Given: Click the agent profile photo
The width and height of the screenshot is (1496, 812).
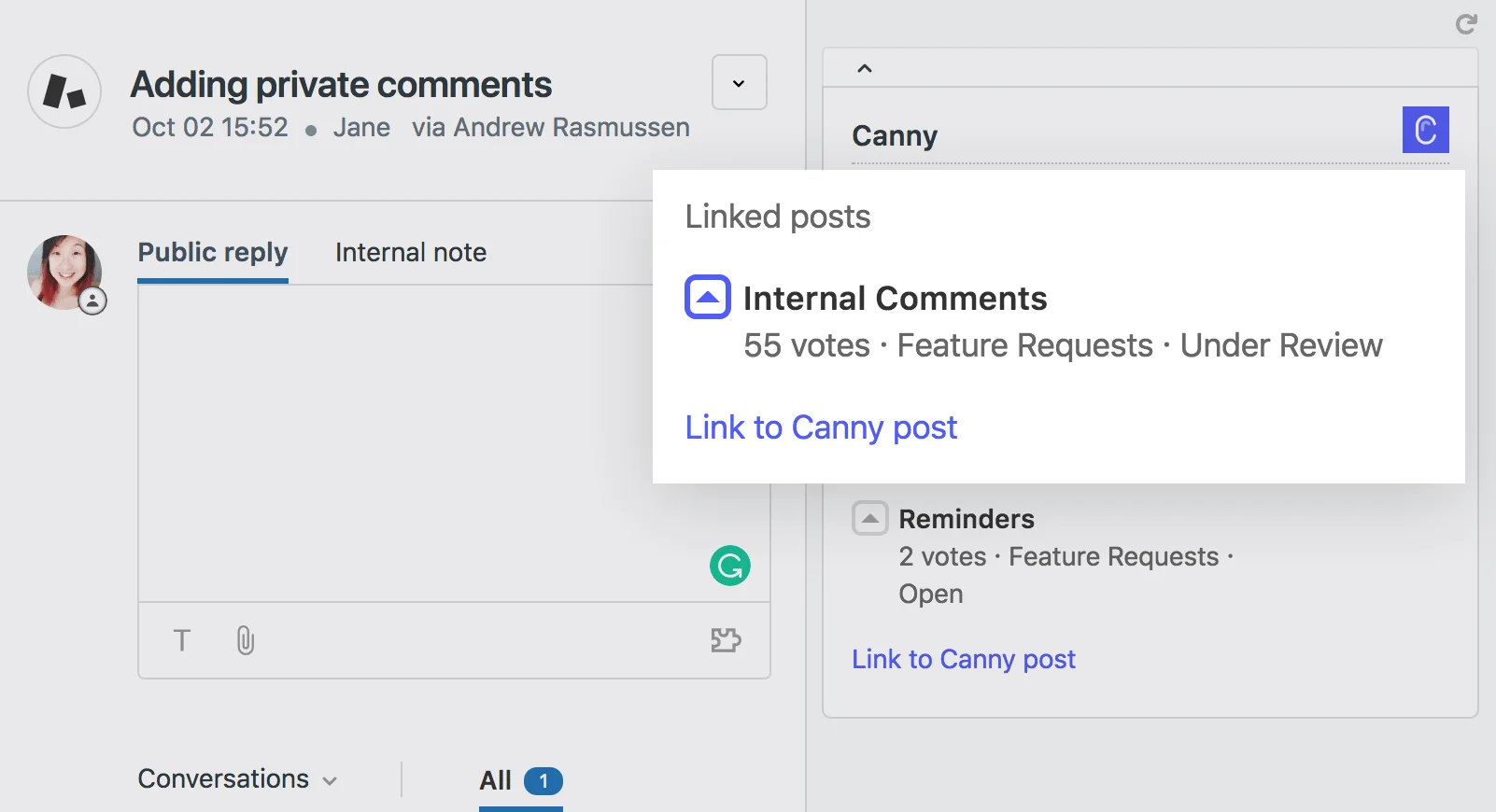Looking at the screenshot, I should 64,273.
